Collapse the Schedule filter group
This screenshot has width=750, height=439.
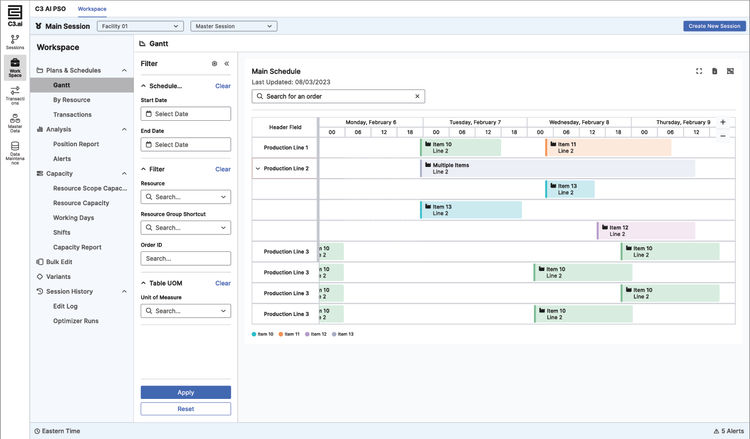[x=143, y=86]
